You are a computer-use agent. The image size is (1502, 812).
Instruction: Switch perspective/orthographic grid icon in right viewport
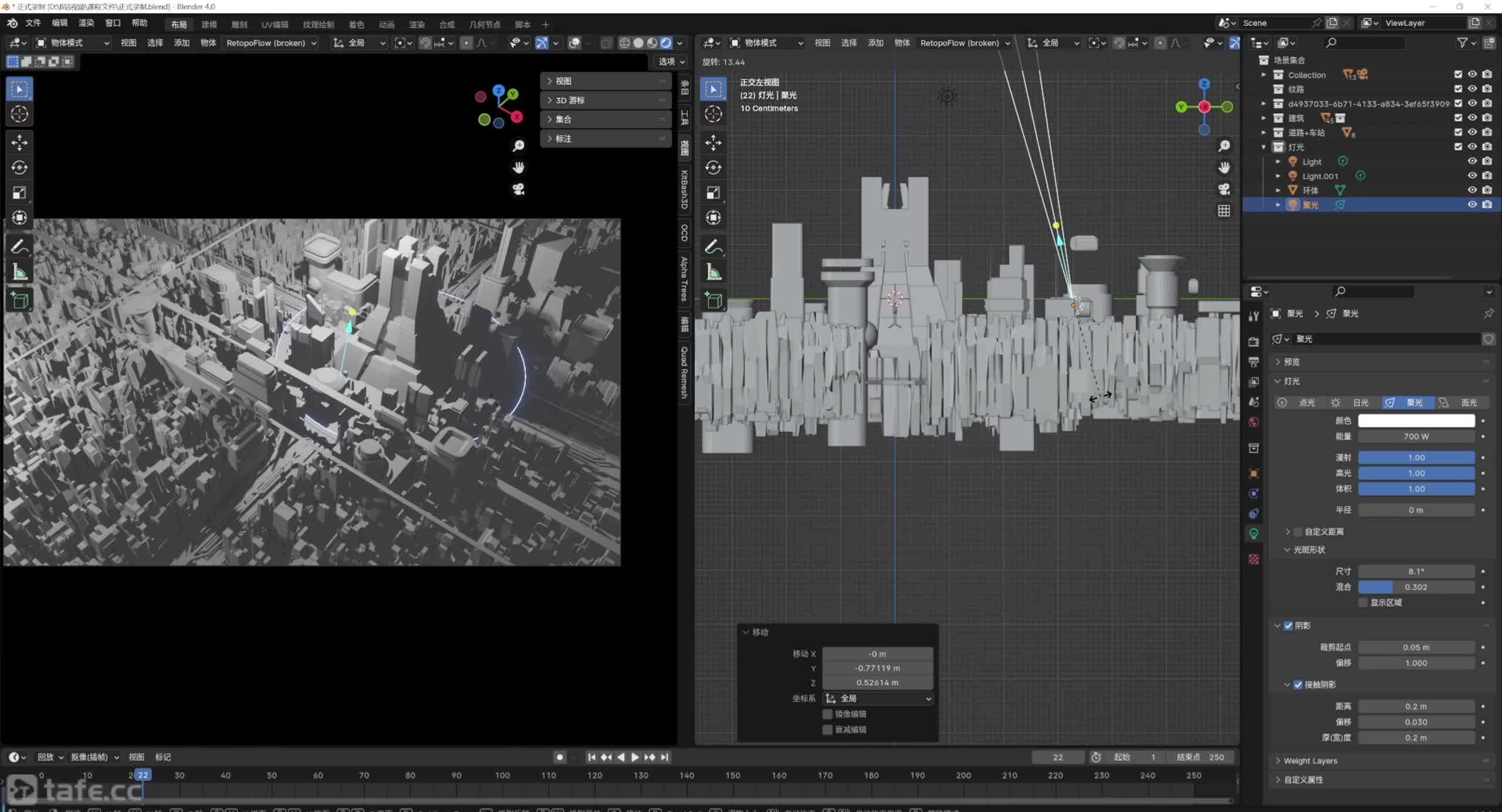tap(1224, 211)
